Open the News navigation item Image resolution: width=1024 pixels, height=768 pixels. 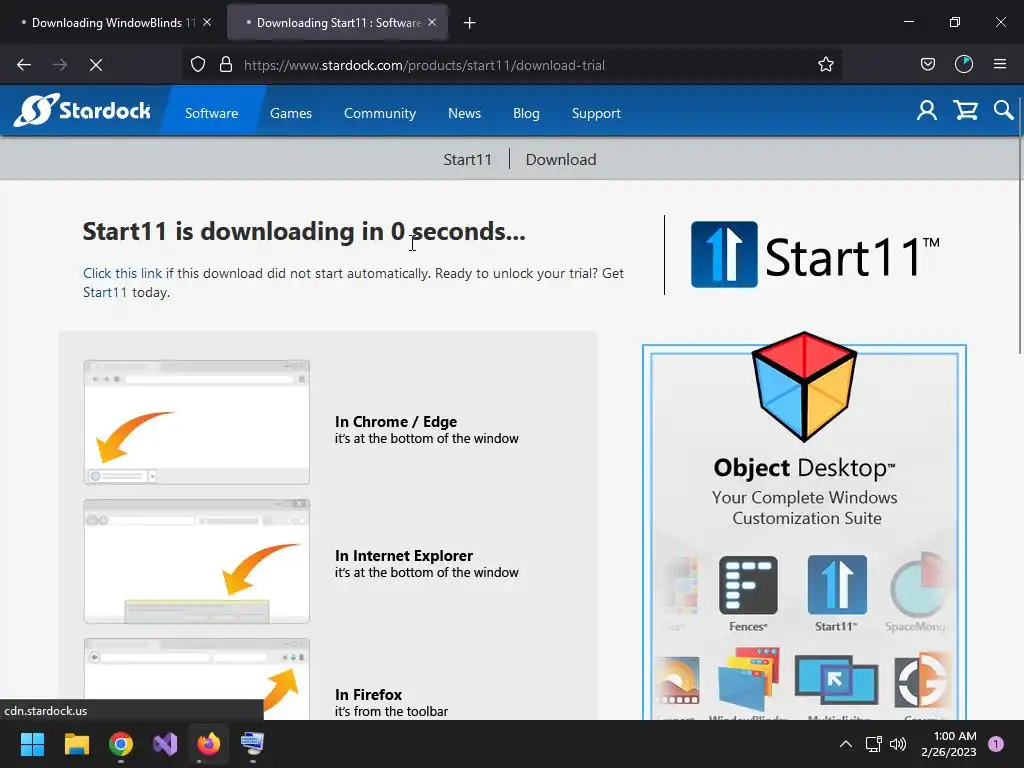point(464,113)
